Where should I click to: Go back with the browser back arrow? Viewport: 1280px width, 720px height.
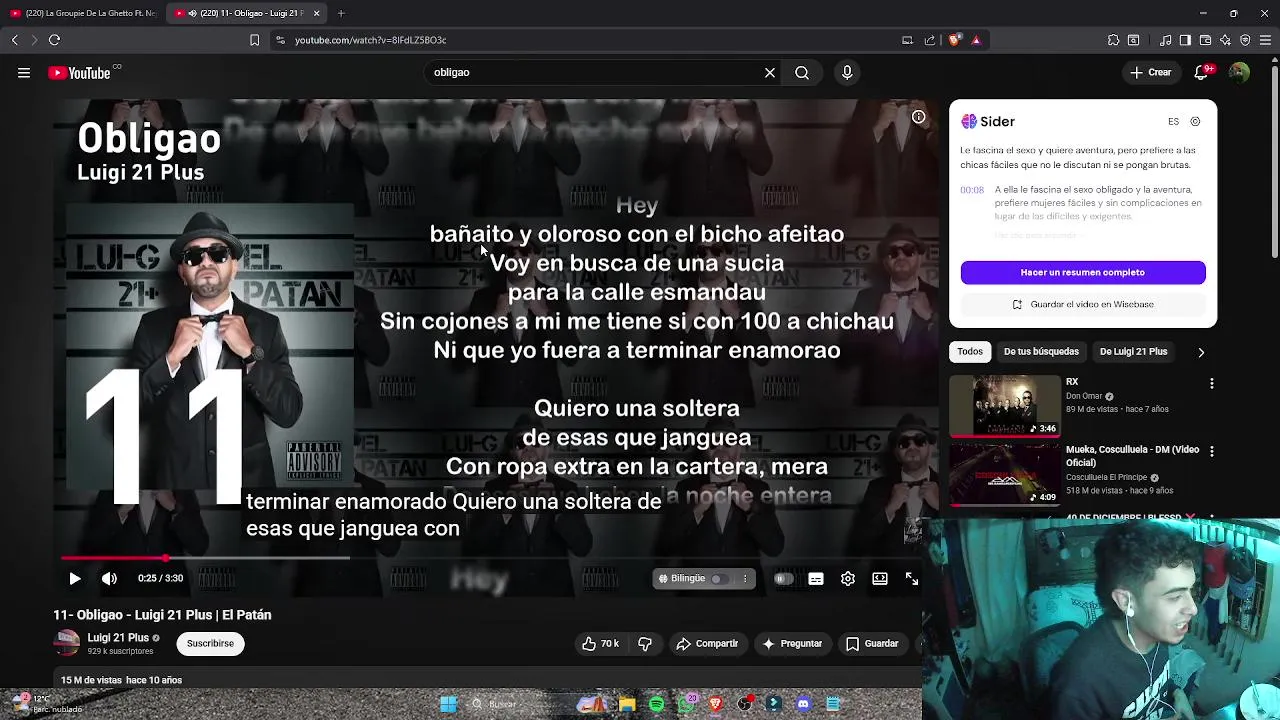coord(14,40)
